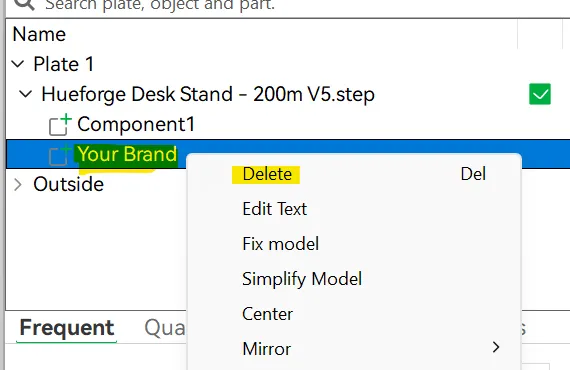Click the Component1 part icon
The width and height of the screenshot is (570, 370).
60,124
